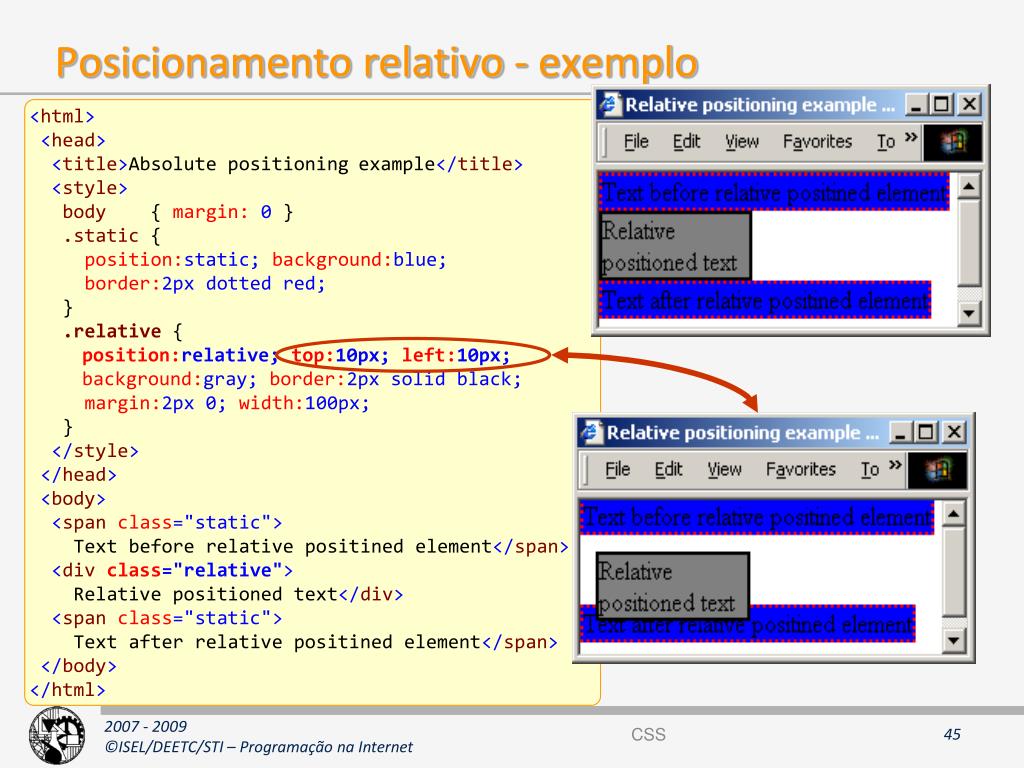Open the truncated To menu in lower browser window
The height and width of the screenshot is (768, 1024).
(869, 470)
